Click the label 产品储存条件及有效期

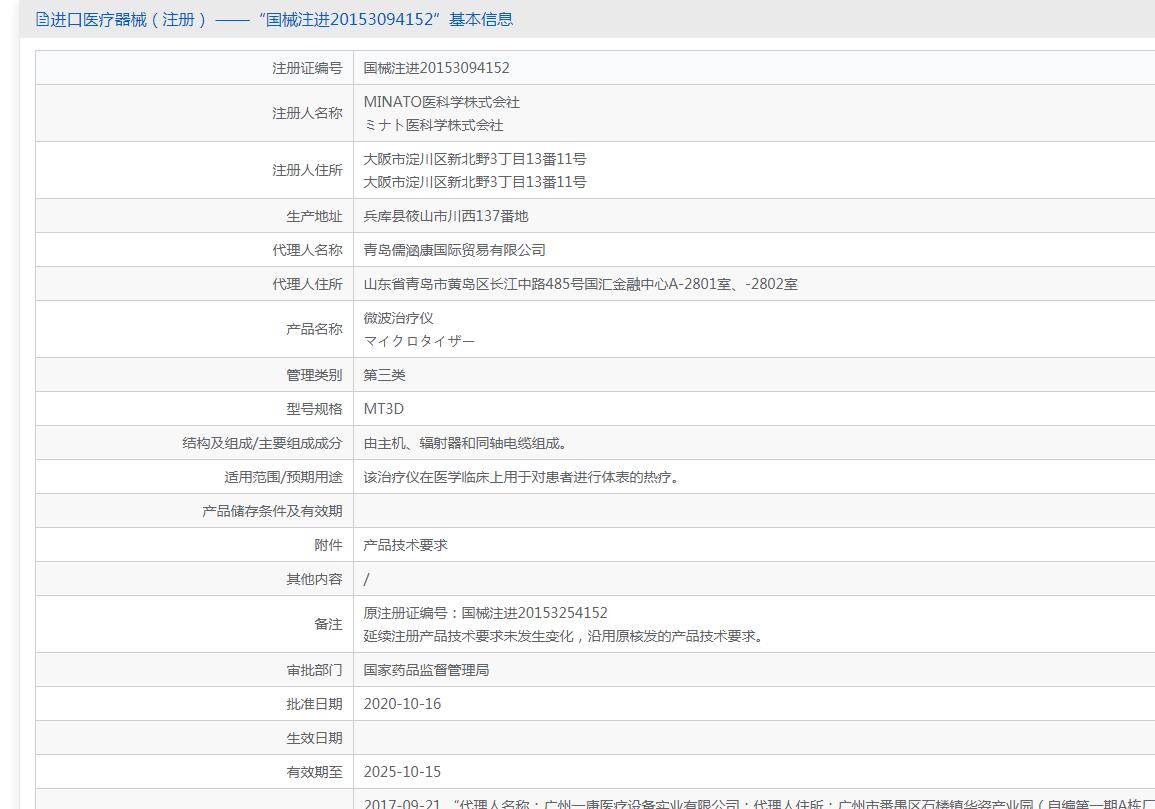click(x=273, y=511)
